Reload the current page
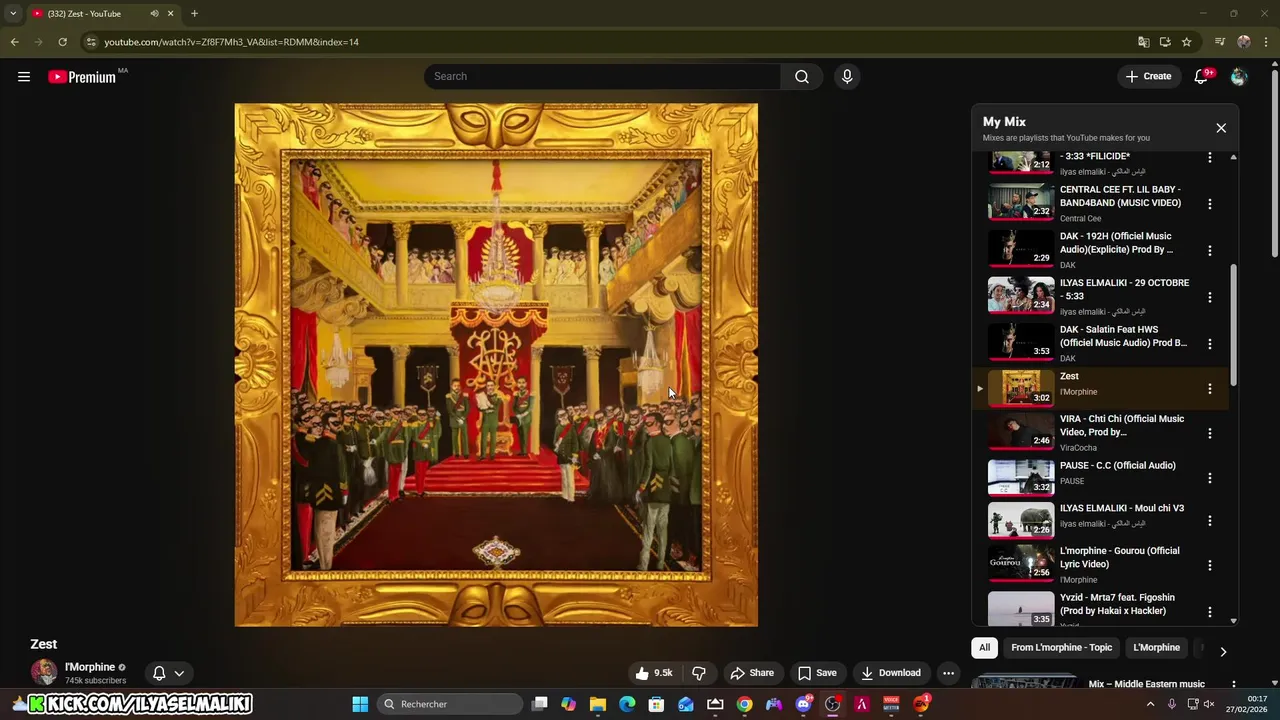Viewport: 1280px width, 720px height. pos(62,42)
